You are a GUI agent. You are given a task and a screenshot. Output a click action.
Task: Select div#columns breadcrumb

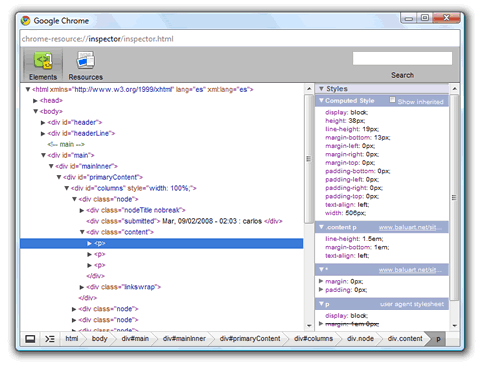pyautogui.click(x=313, y=338)
